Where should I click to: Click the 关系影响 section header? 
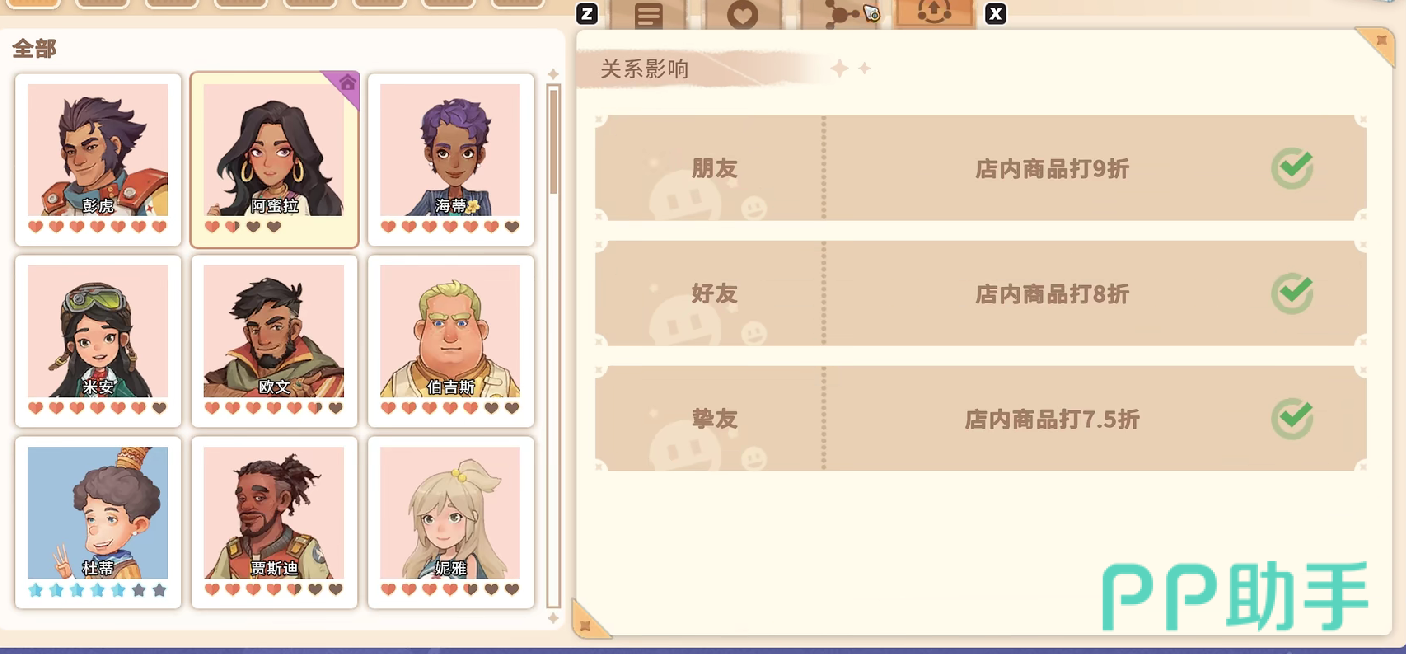point(645,69)
